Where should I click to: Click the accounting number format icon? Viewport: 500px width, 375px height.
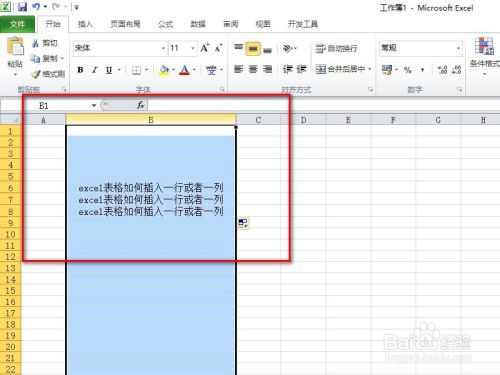[387, 70]
